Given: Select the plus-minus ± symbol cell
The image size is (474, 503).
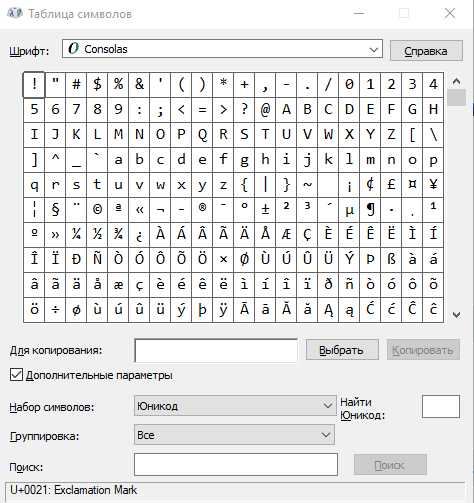Looking at the screenshot, I should pos(265,210).
